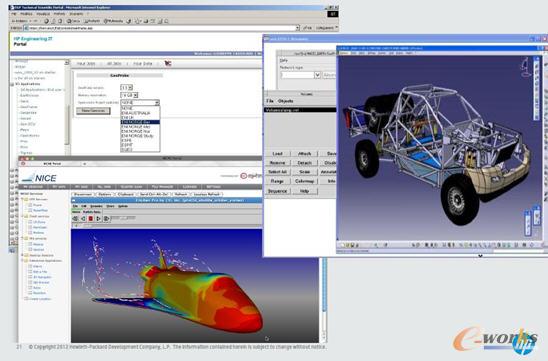Screen dimensions: 548x361
Task: Click the Range button
Action: (277, 181)
